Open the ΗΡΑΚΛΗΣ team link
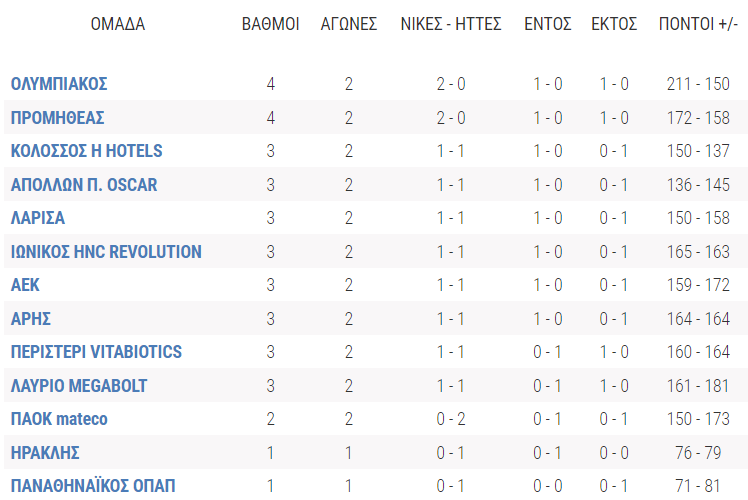748x500 pixels. coord(45,453)
